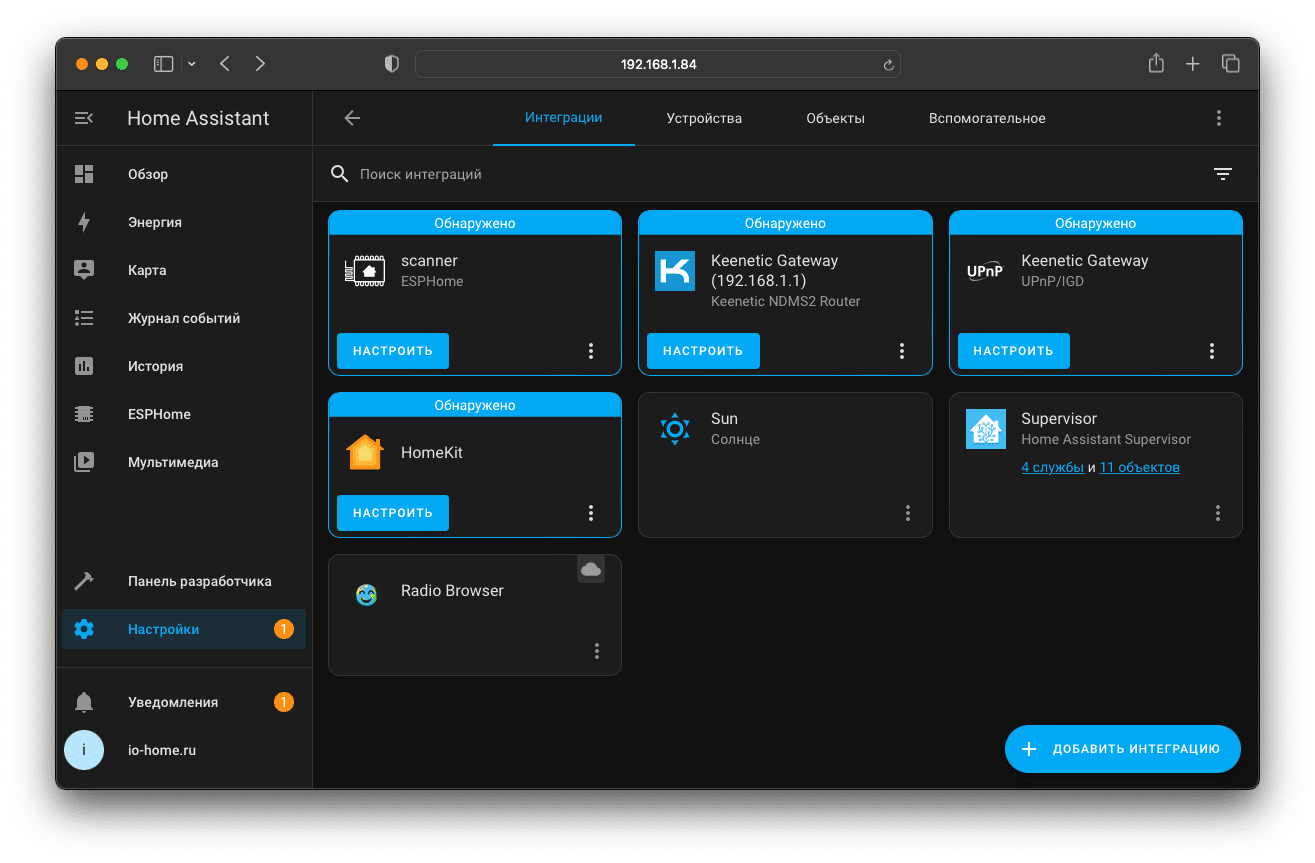The height and width of the screenshot is (863, 1315).
Task: Switch to the Устройства tab
Action: [x=704, y=118]
